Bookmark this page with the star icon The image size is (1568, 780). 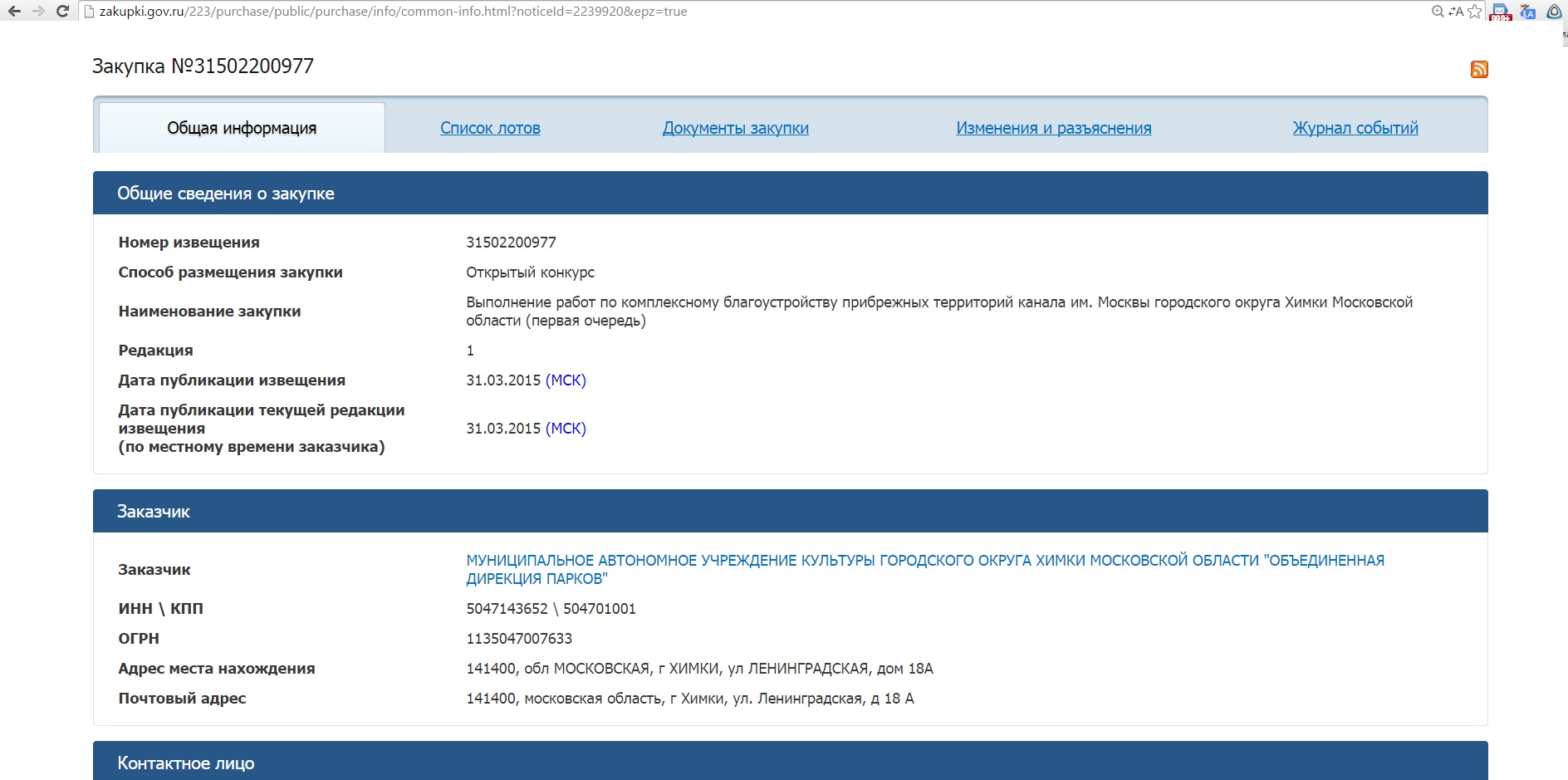click(1474, 12)
